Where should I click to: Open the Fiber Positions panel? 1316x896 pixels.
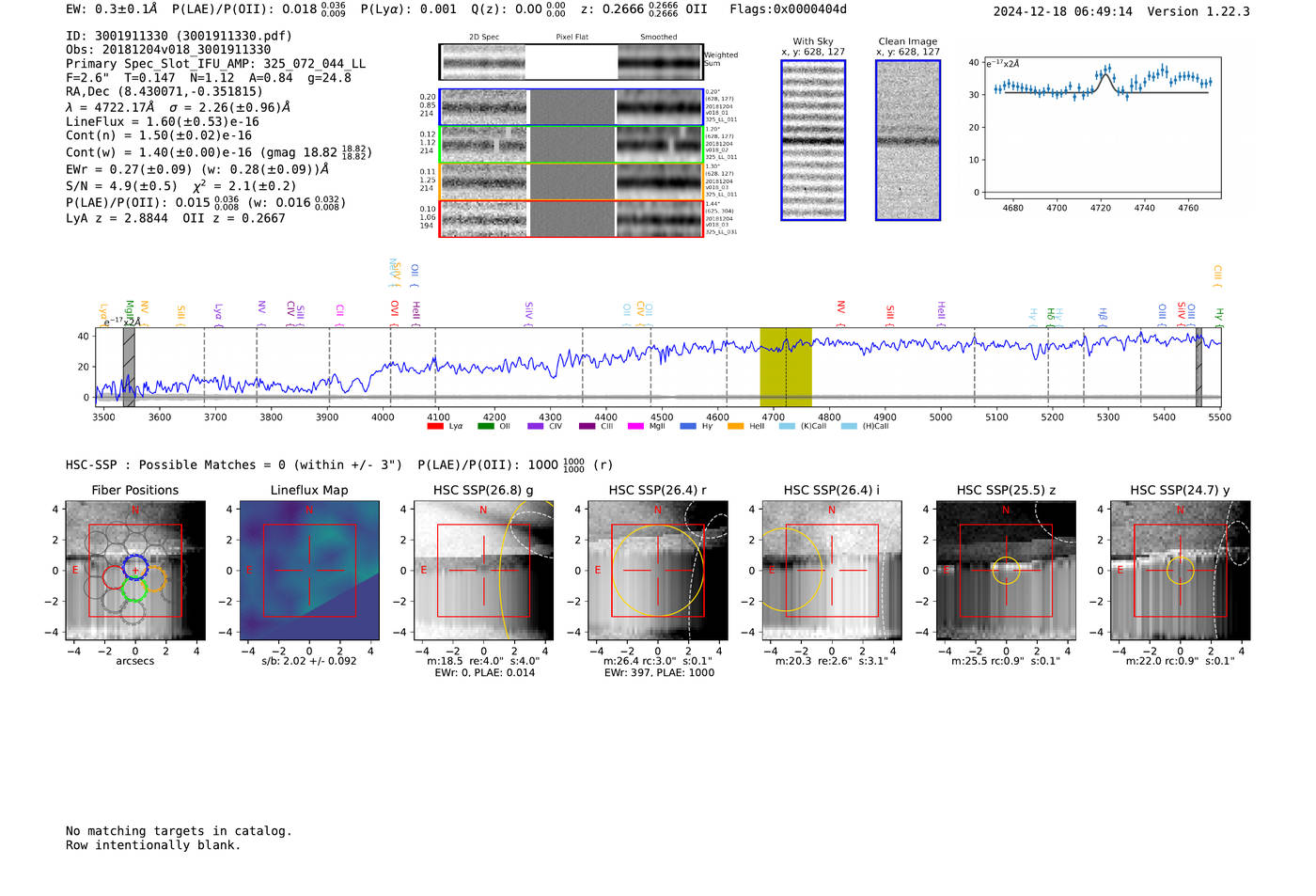coord(135,571)
